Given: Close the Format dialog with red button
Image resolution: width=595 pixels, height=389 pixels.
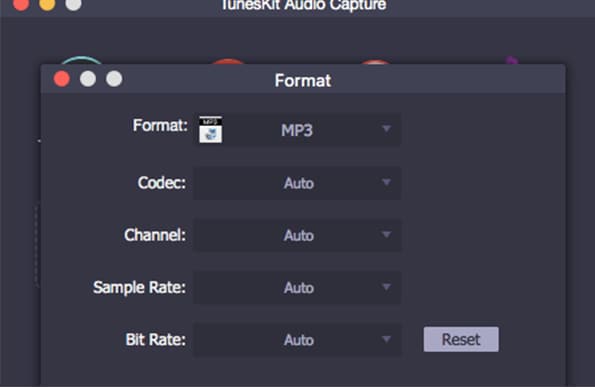Looking at the screenshot, I should pyautogui.click(x=62, y=79).
